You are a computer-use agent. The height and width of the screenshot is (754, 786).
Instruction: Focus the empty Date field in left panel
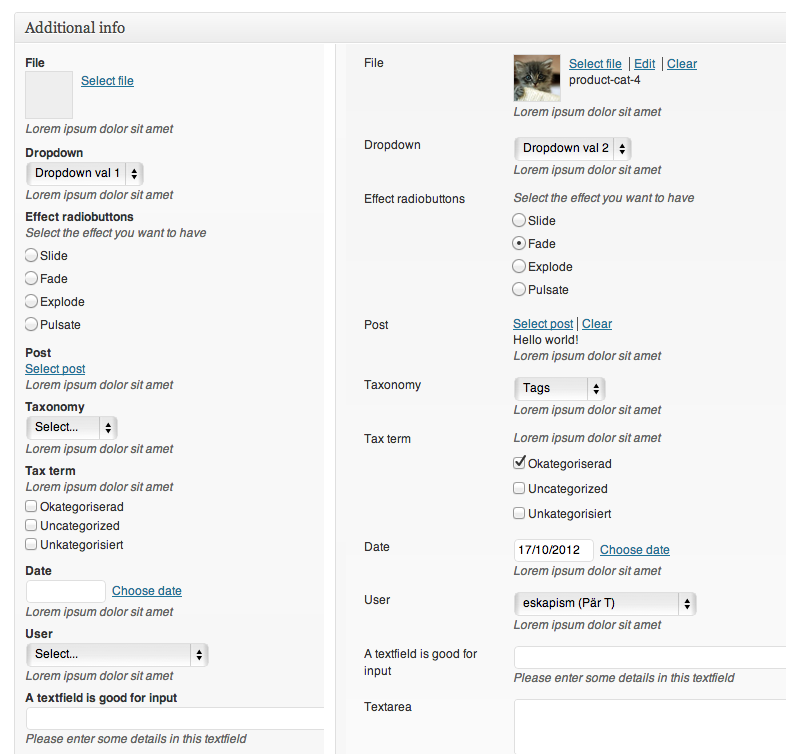(x=66, y=591)
